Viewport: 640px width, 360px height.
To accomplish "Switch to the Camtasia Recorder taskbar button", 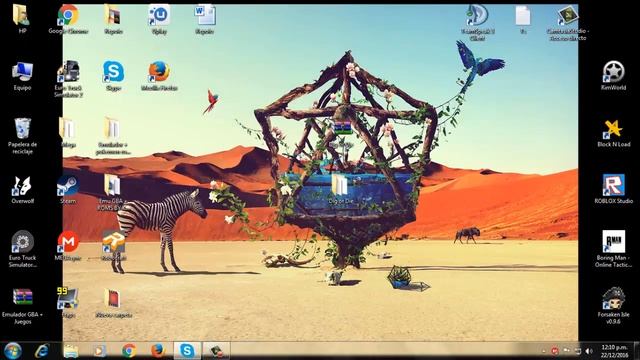I will pos(216,351).
